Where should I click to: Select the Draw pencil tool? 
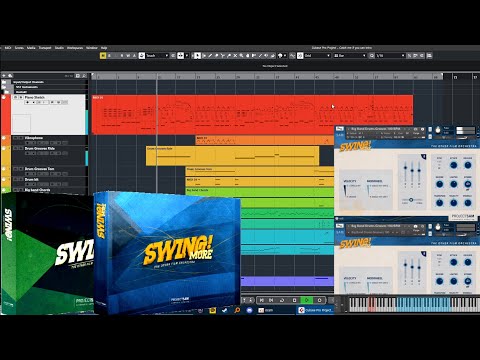(210, 56)
